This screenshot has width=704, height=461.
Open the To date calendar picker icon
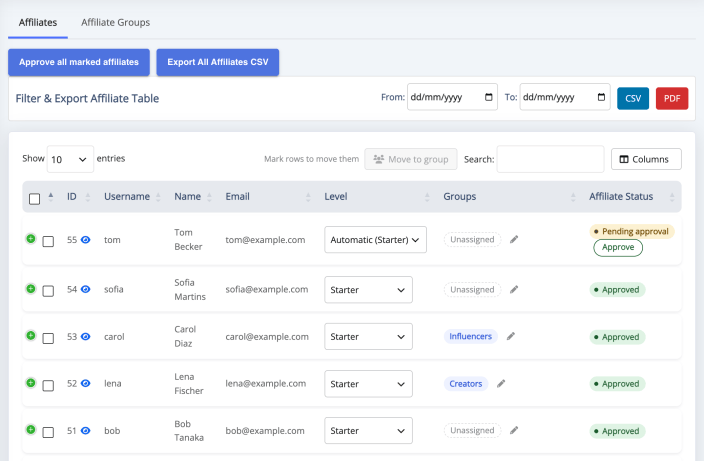click(601, 97)
